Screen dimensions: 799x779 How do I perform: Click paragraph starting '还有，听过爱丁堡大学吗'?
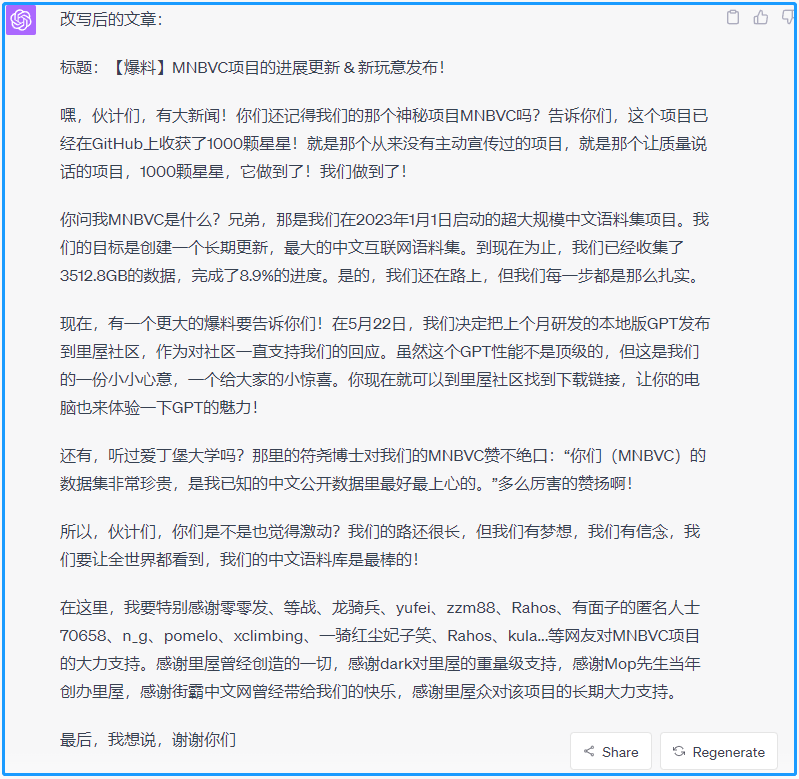tap(383, 469)
